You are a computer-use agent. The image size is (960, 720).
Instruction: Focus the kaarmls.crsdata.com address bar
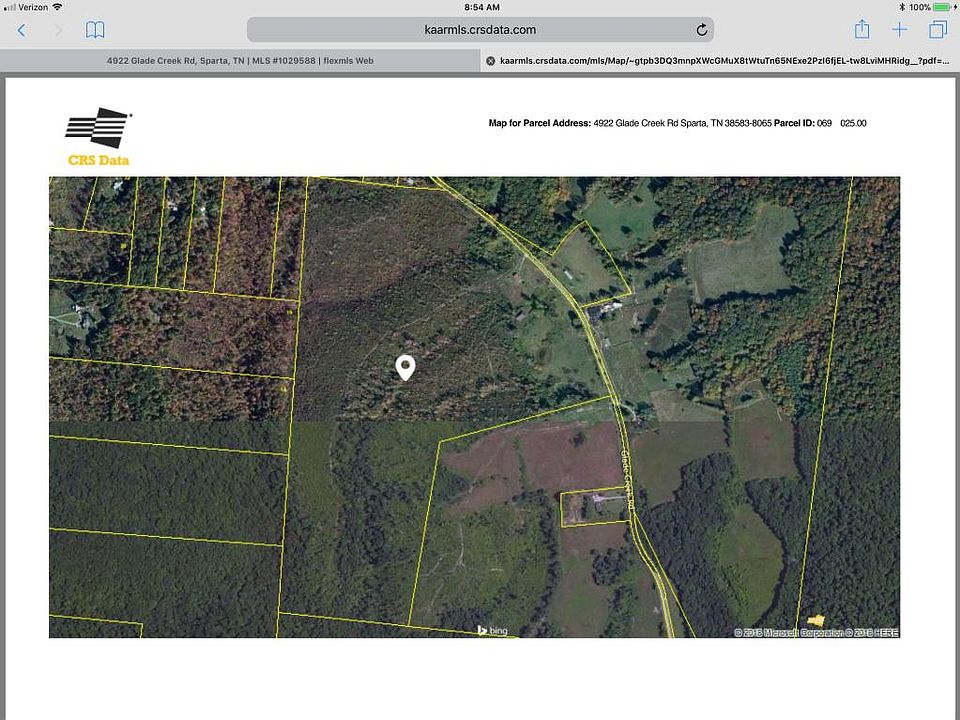point(480,30)
